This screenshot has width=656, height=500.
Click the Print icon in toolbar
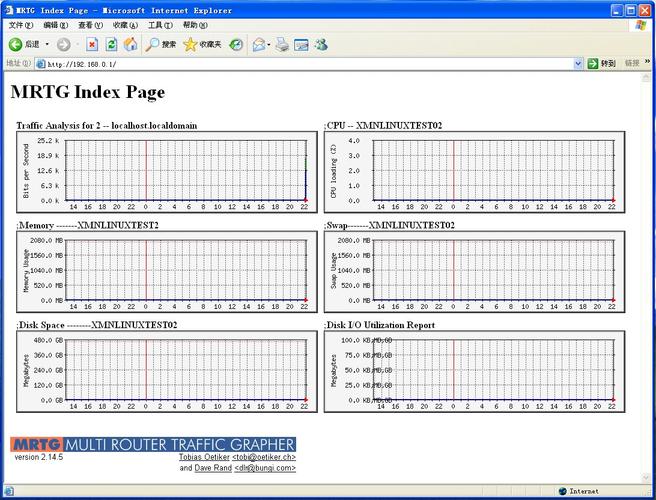282,44
